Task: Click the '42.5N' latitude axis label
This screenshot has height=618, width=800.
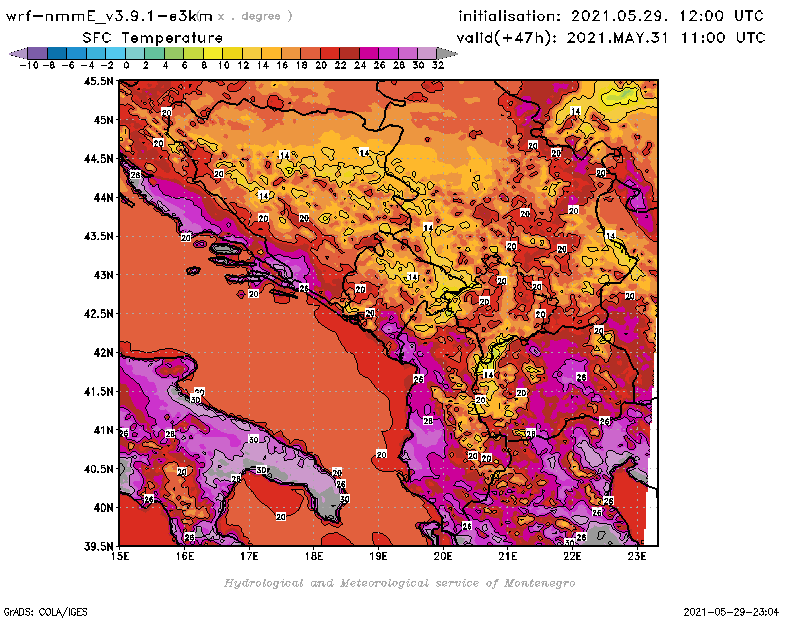Action: point(98,314)
